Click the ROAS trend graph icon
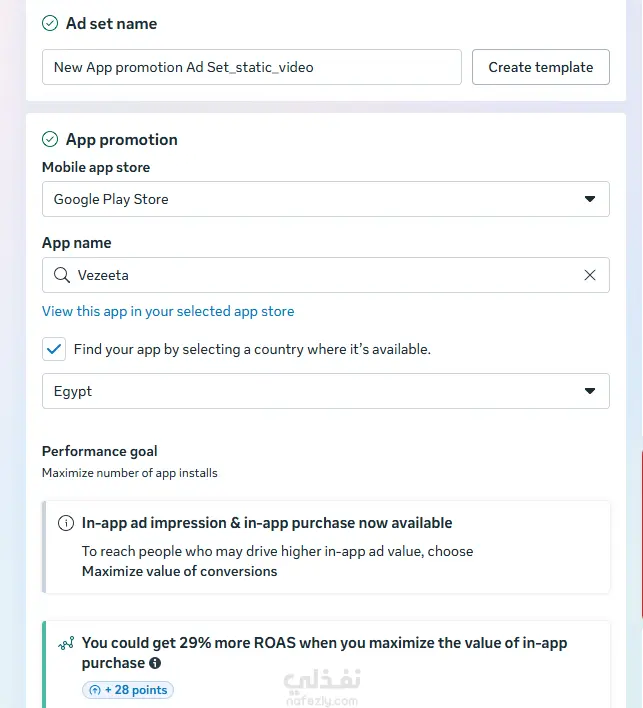The width and height of the screenshot is (643, 708). tap(66, 643)
